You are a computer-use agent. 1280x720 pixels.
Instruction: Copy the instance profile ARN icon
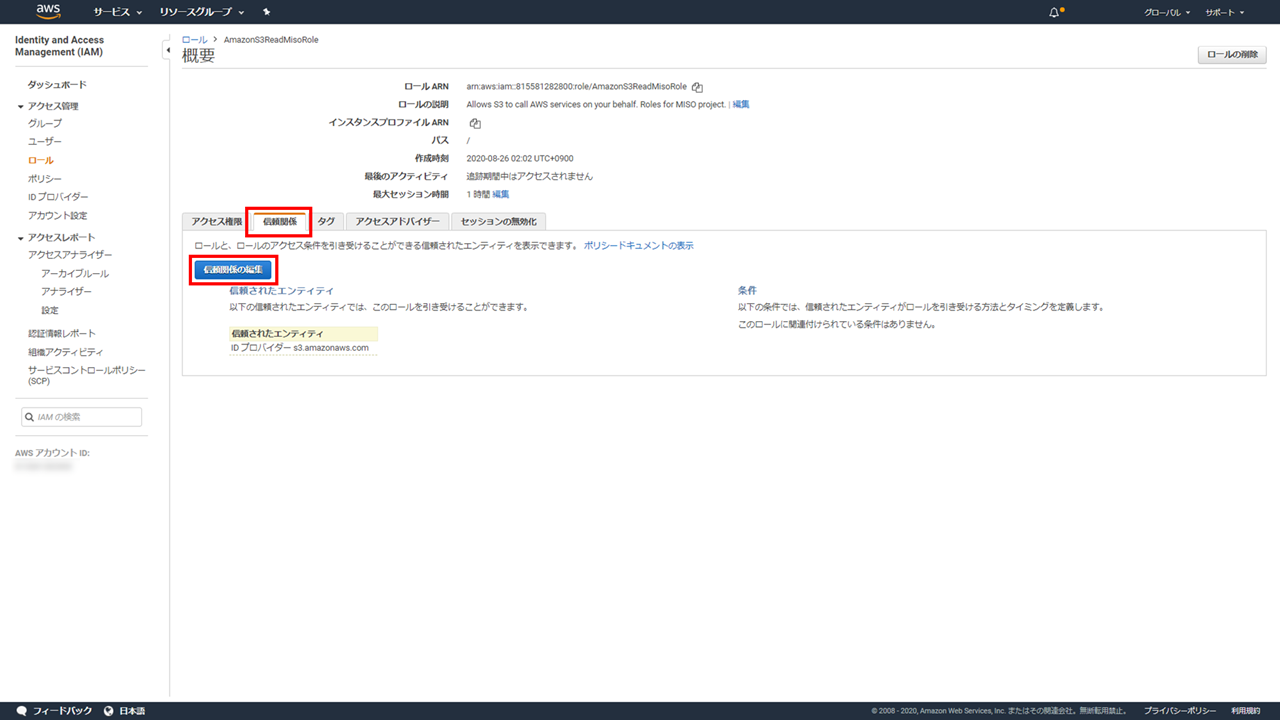pyautogui.click(x=475, y=123)
